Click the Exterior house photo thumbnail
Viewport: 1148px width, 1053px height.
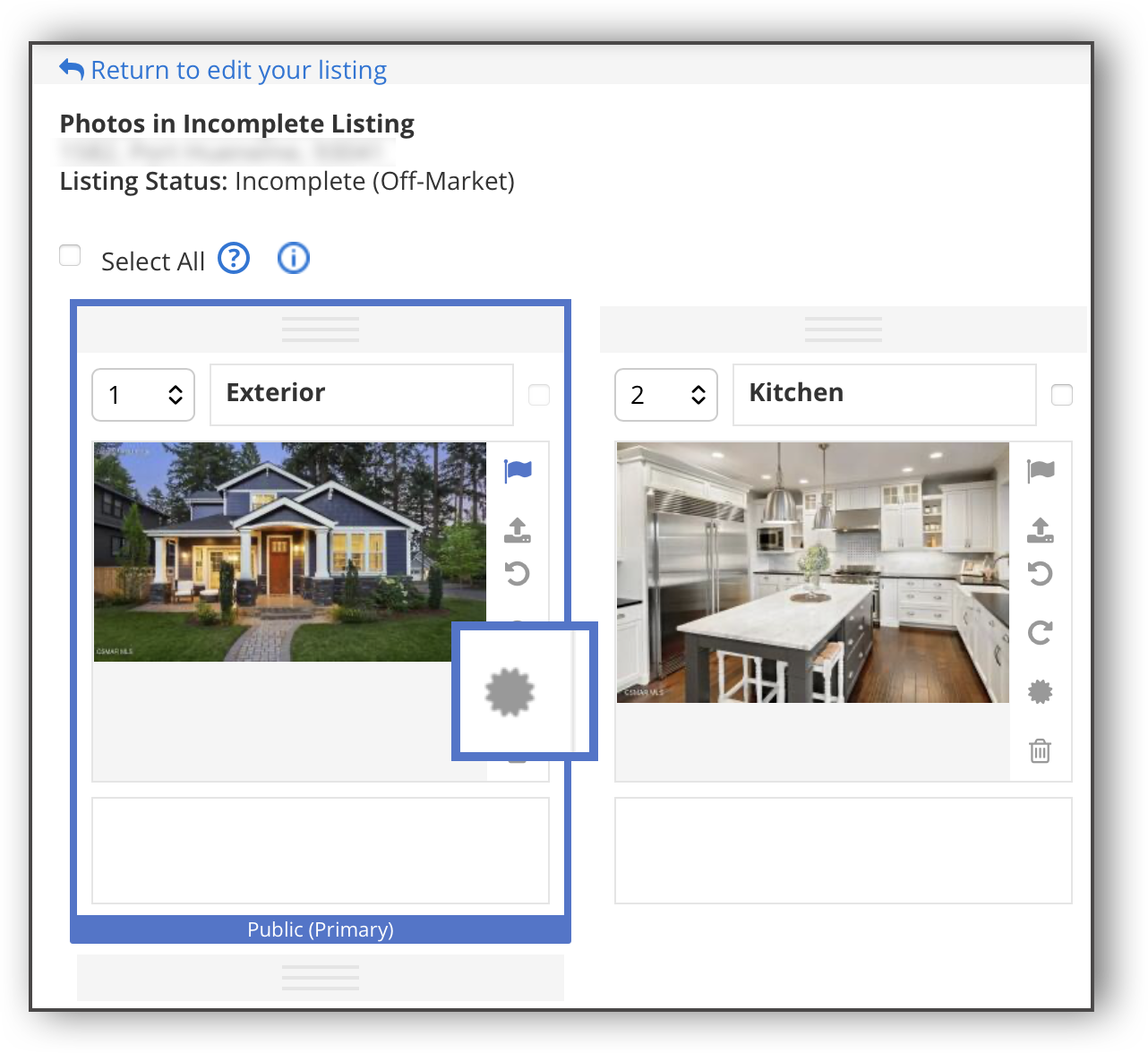[290, 552]
